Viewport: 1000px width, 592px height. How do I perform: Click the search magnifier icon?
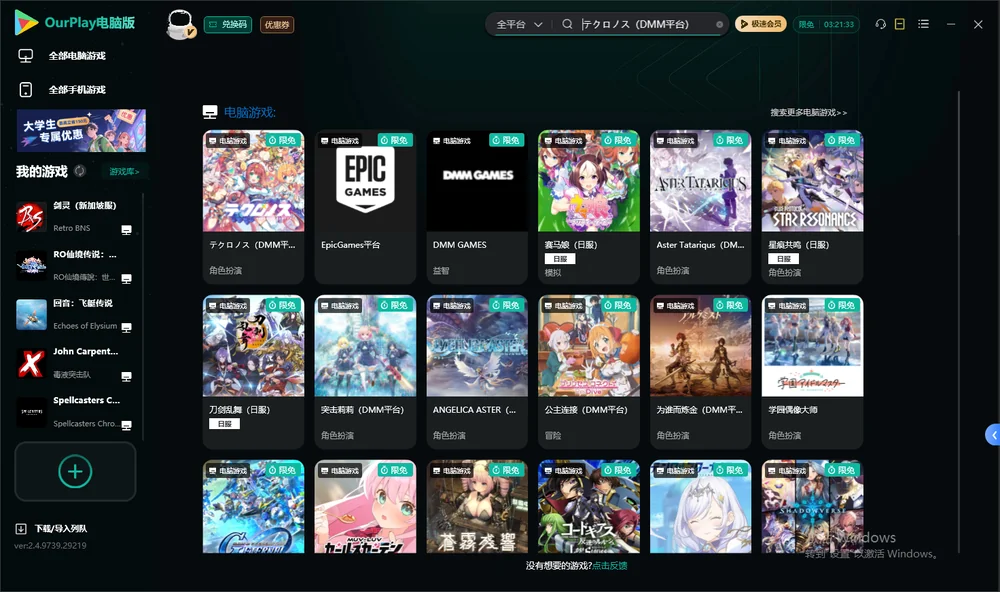point(567,24)
